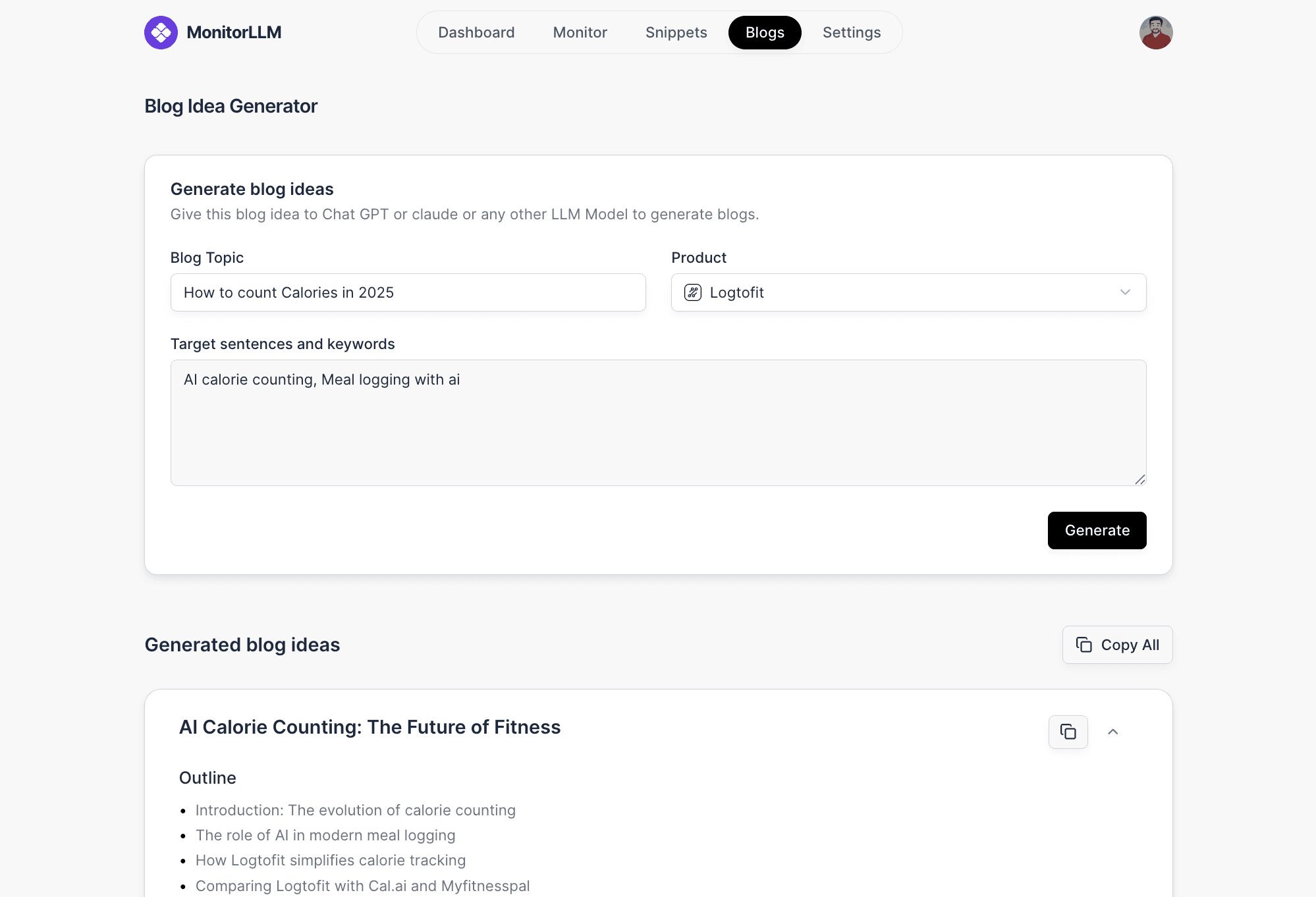Click inside Target sentences and keywords textarea
This screenshot has height=897, width=1316.
pos(658,423)
